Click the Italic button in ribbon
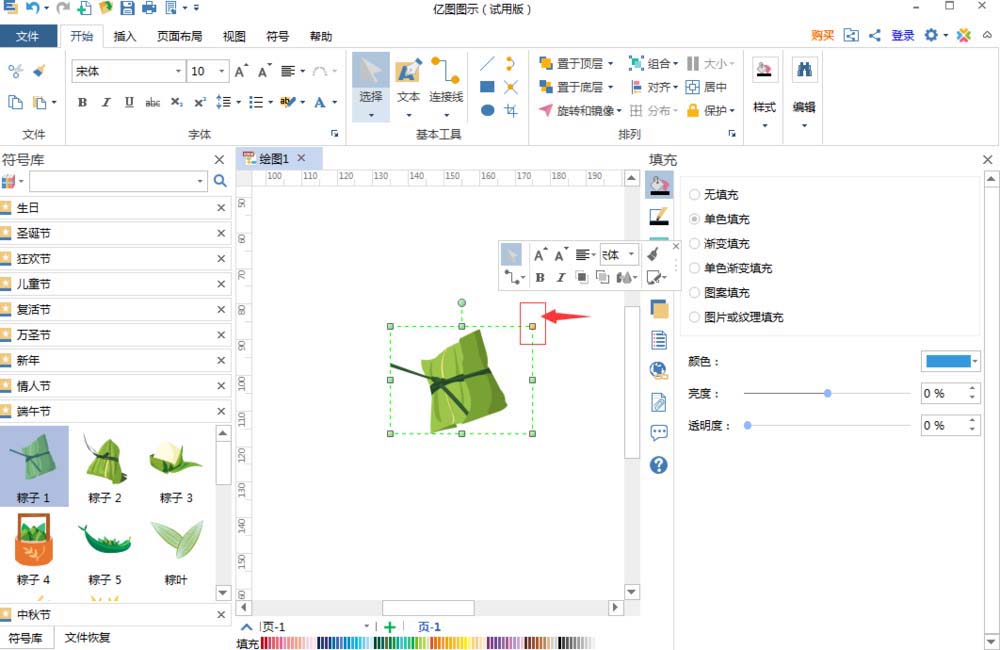1000x650 pixels. click(x=106, y=102)
